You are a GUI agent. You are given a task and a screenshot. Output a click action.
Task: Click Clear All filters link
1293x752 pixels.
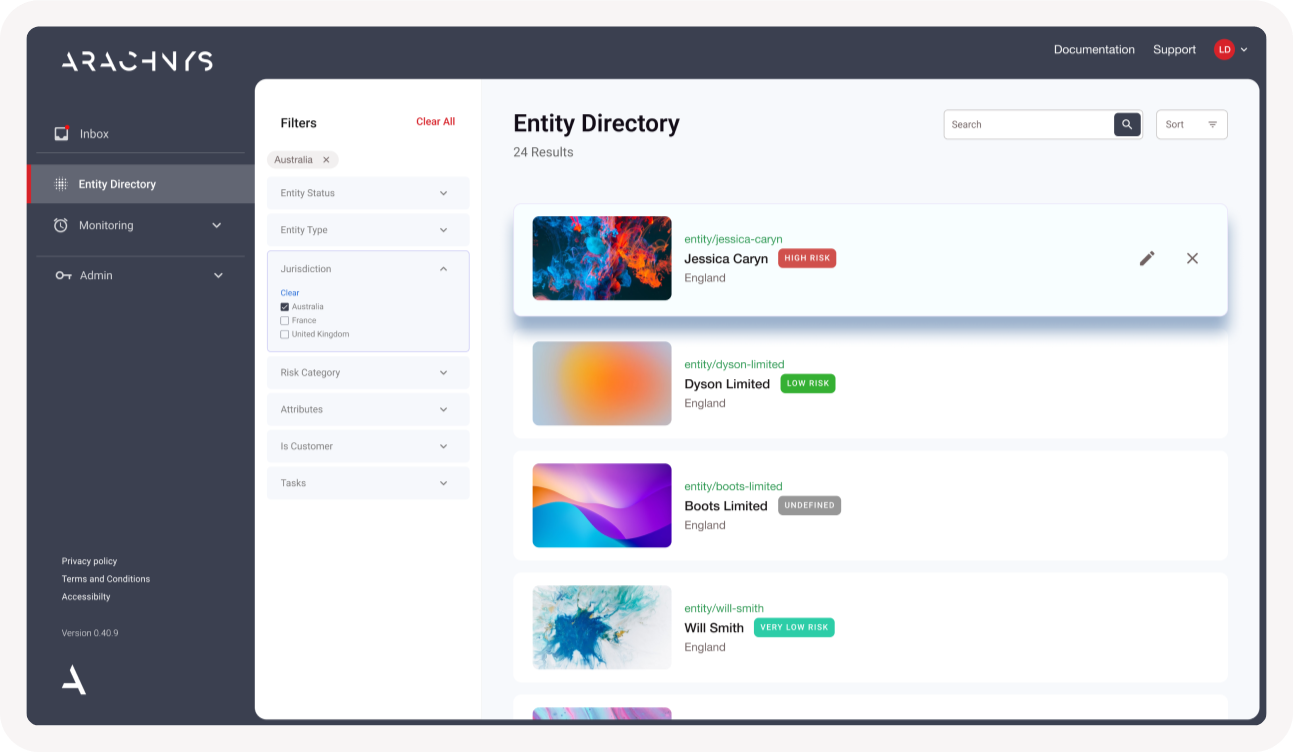(435, 122)
